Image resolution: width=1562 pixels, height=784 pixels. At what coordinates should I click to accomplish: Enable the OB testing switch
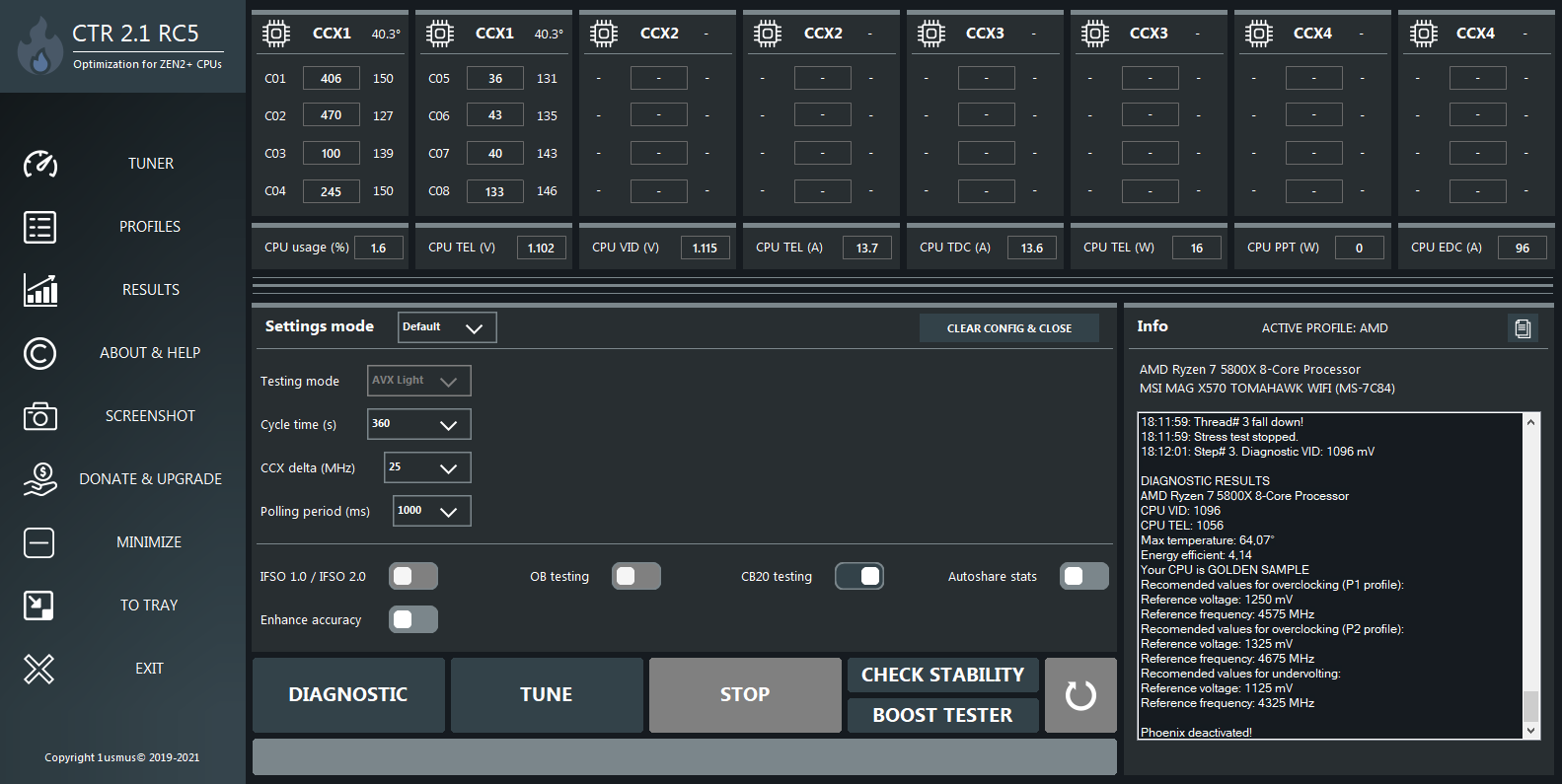(636, 576)
